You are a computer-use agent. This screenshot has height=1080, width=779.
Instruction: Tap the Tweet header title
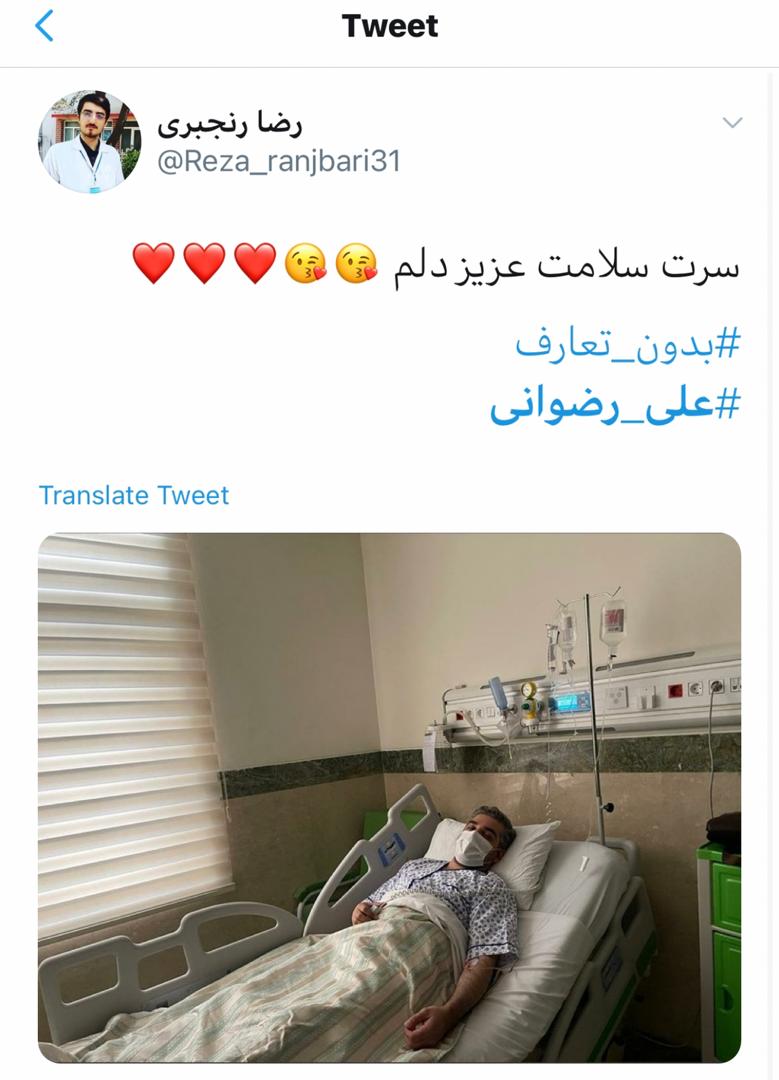[x=390, y=26]
